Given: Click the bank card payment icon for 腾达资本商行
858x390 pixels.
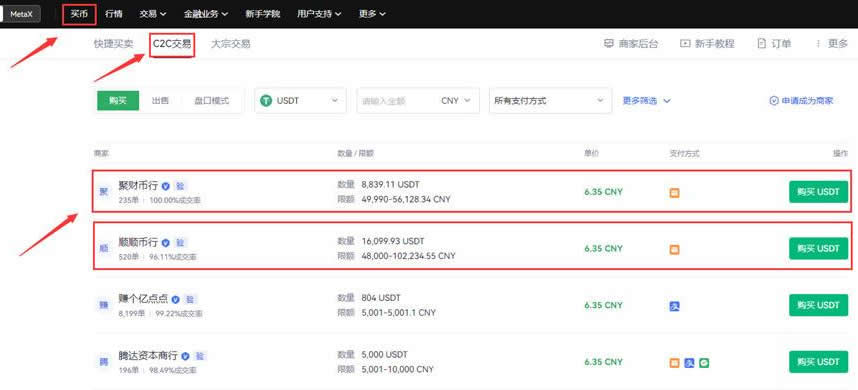Looking at the screenshot, I should 675,363.
